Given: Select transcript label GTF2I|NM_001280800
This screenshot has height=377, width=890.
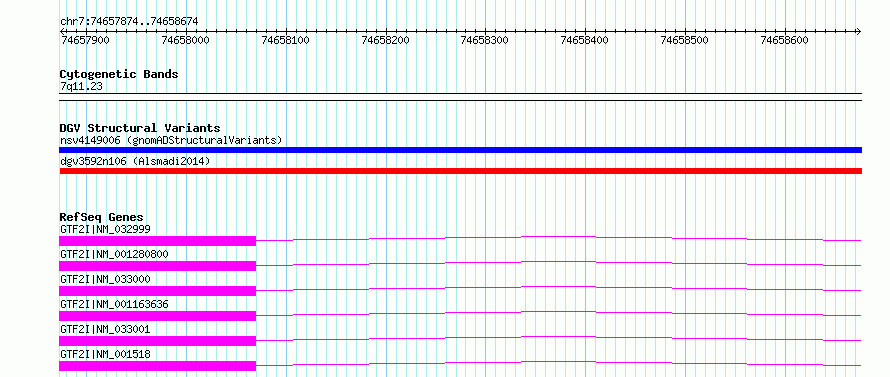Looking at the screenshot, I should tap(114, 254).
